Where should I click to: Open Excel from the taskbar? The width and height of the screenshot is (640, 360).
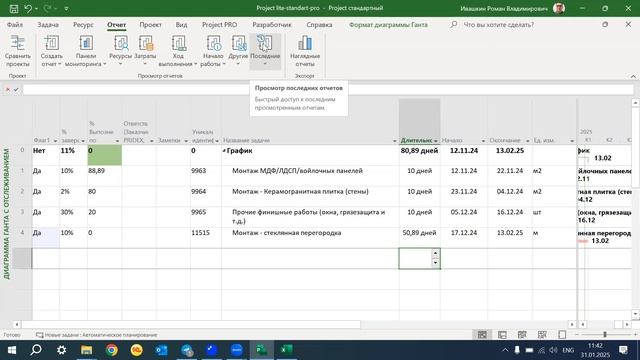tap(286, 350)
